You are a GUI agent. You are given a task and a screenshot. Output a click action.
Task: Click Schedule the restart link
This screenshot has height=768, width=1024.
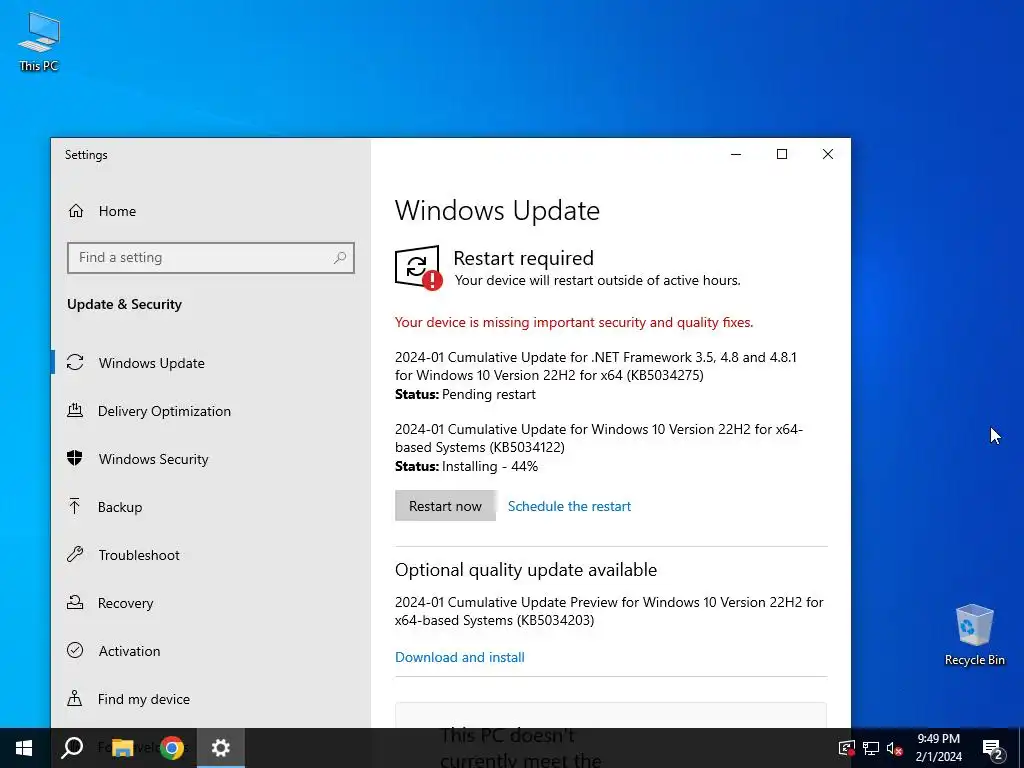[569, 506]
